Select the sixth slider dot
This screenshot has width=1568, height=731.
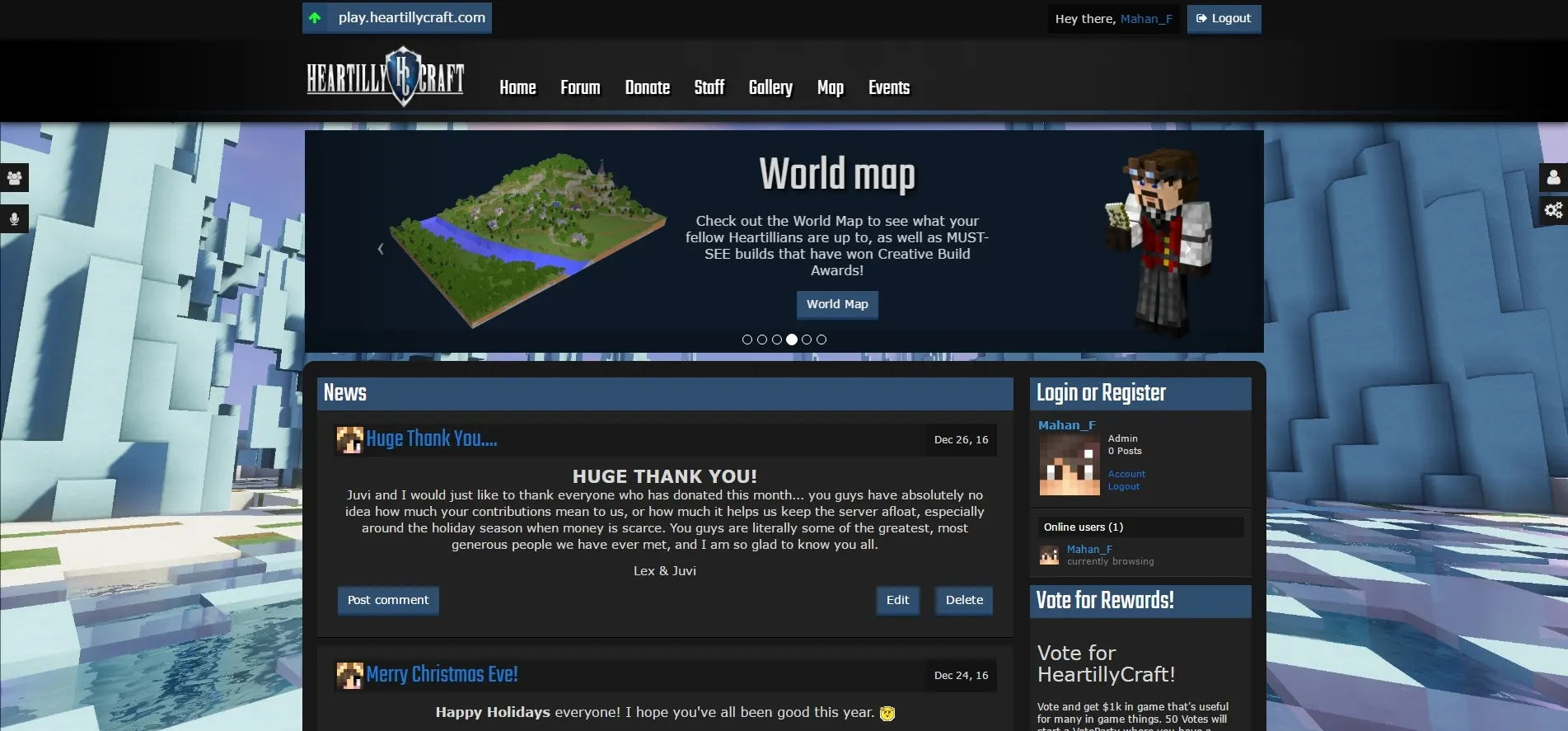[x=821, y=340]
